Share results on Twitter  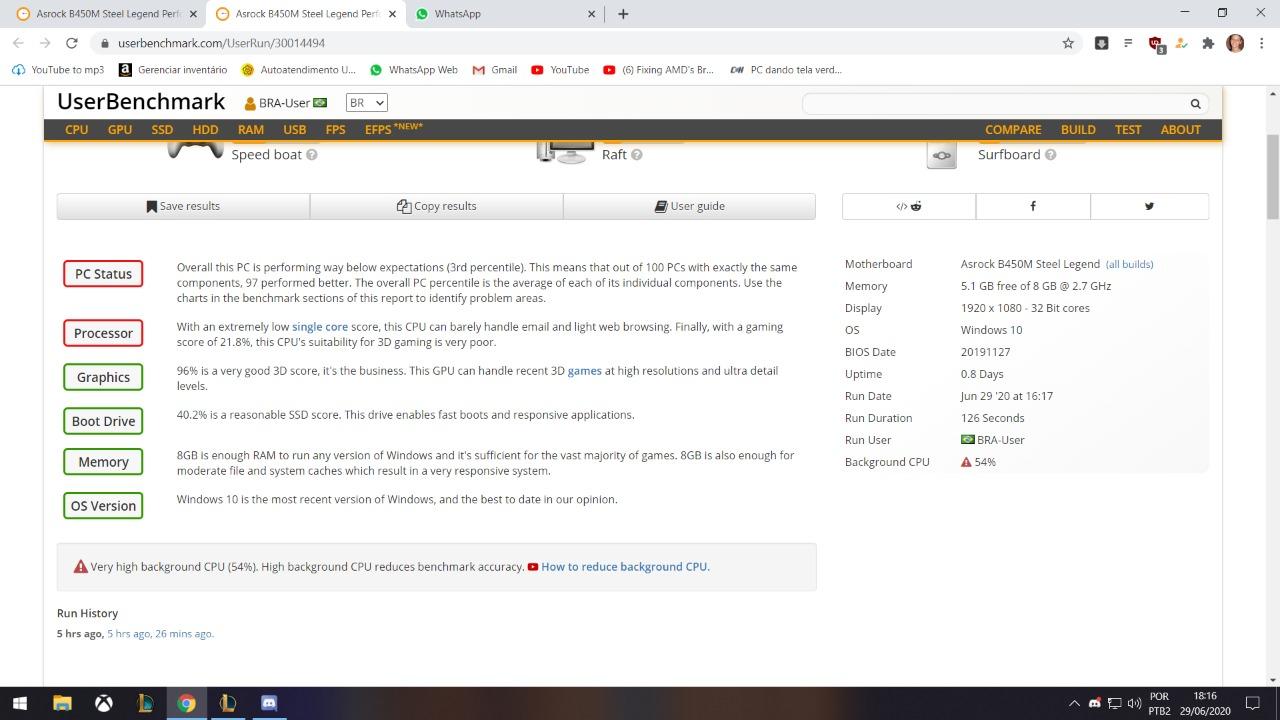[x=1149, y=206]
